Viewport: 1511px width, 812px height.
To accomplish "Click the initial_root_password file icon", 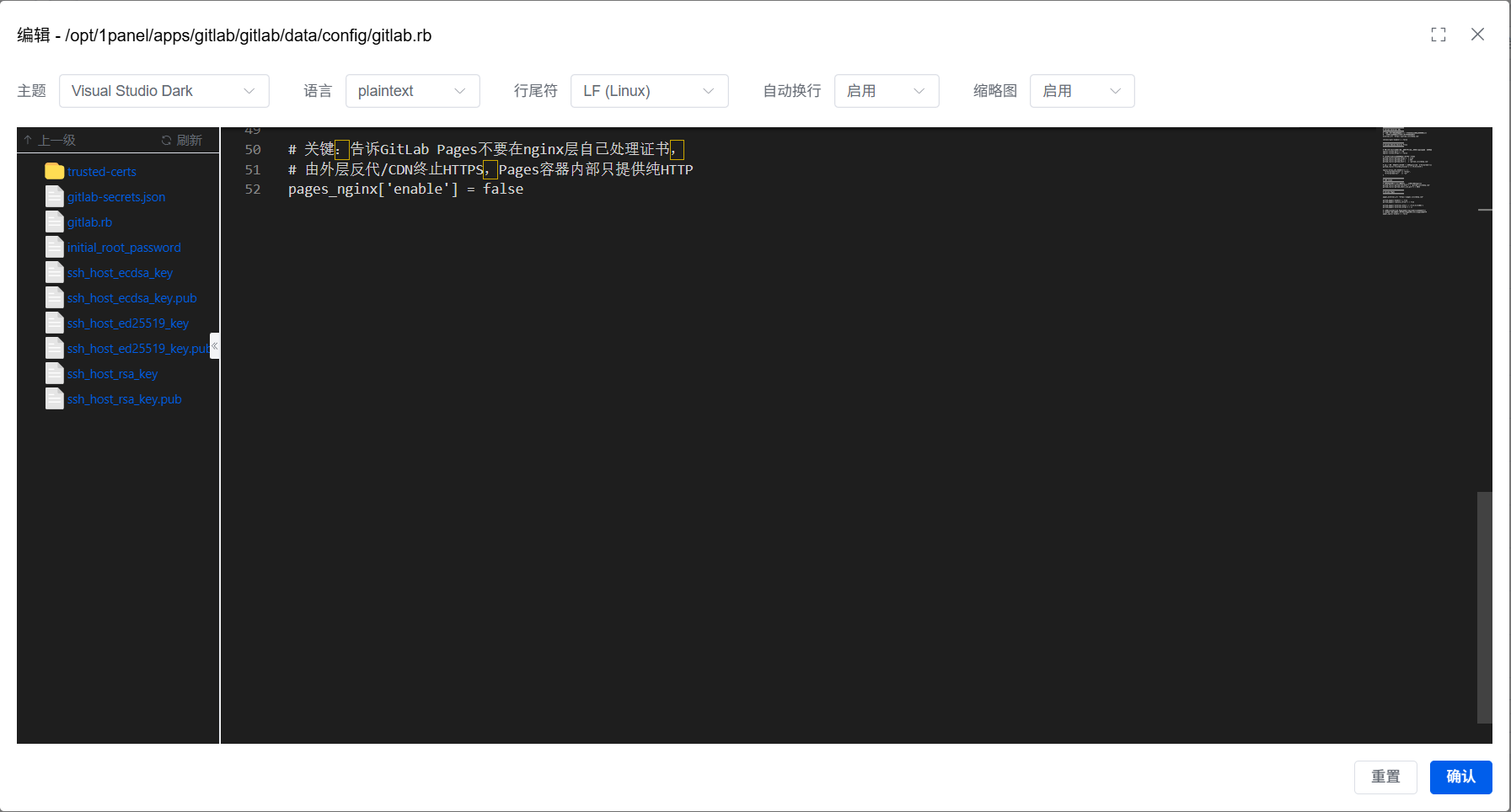I will coord(55,247).
